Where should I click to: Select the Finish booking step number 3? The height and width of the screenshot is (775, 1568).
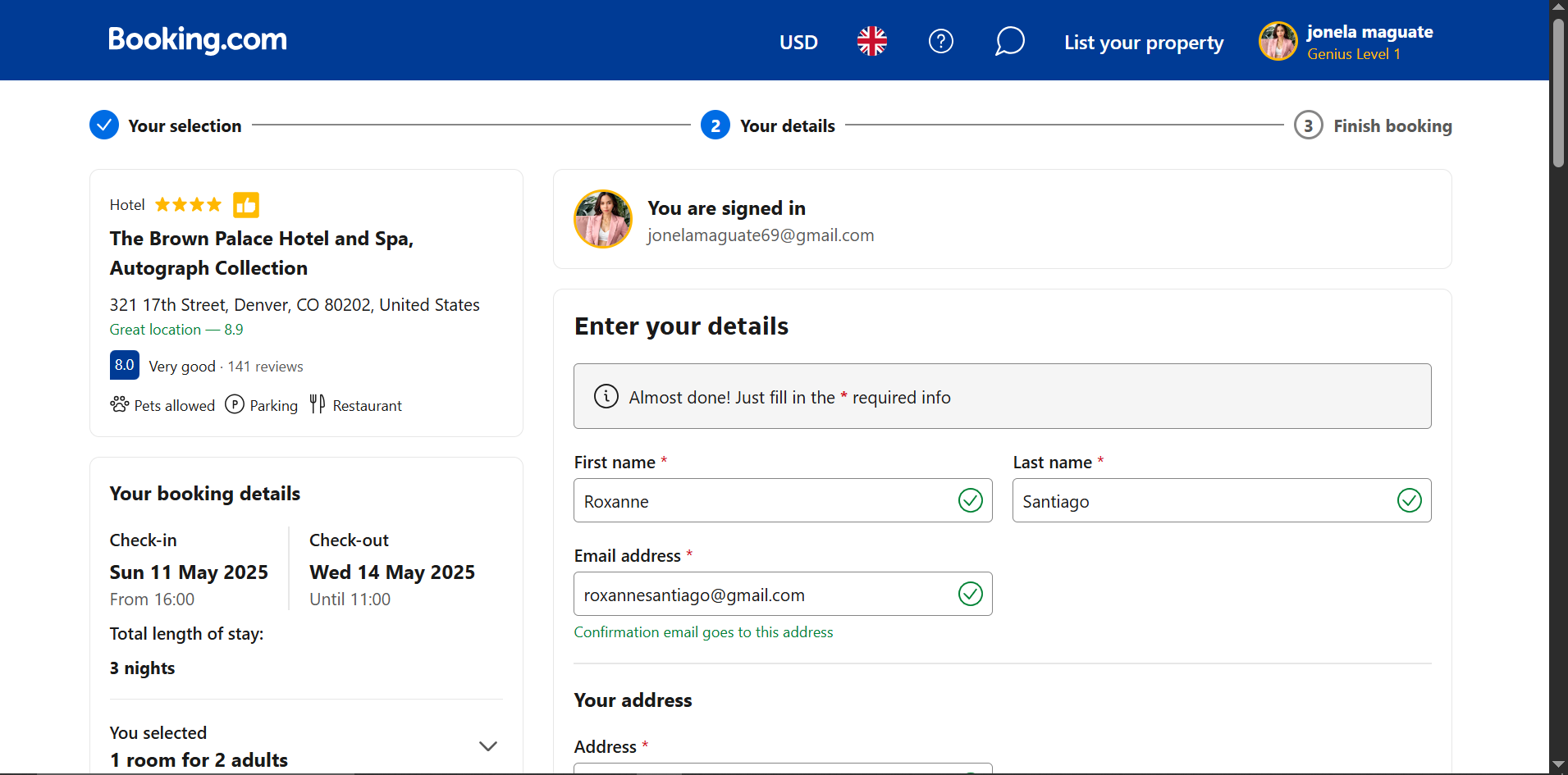(1308, 125)
